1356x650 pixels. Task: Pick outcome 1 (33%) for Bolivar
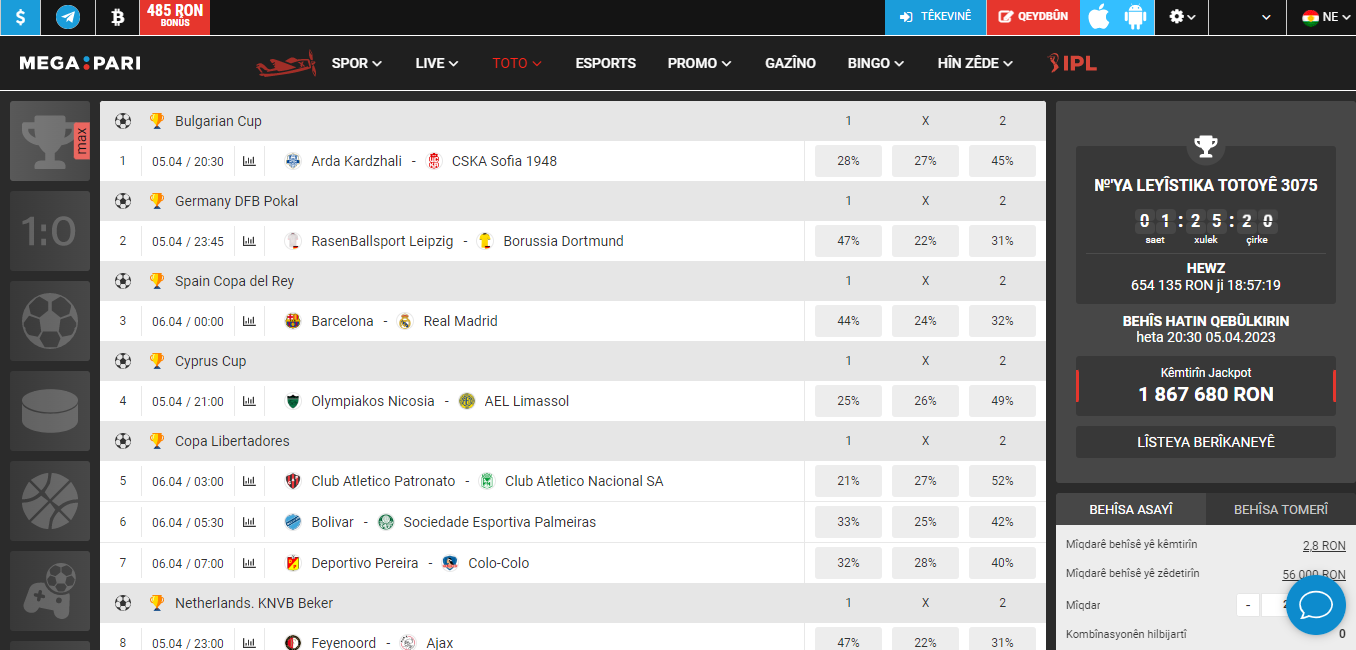[x=848, y=522]
